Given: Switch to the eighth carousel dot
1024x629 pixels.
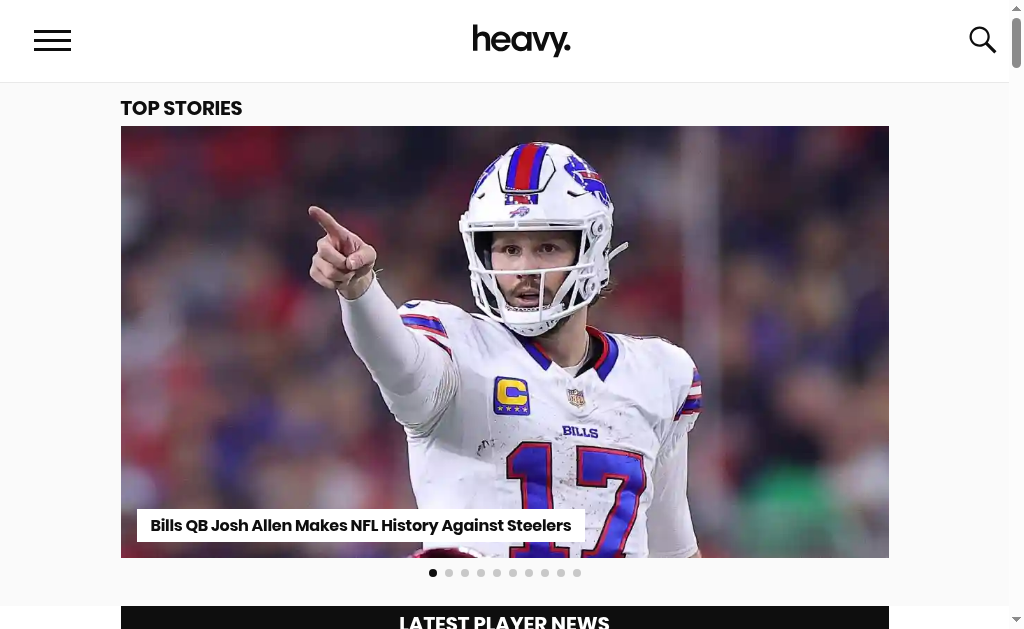Looking at the screenshot, I should point(545,573).
